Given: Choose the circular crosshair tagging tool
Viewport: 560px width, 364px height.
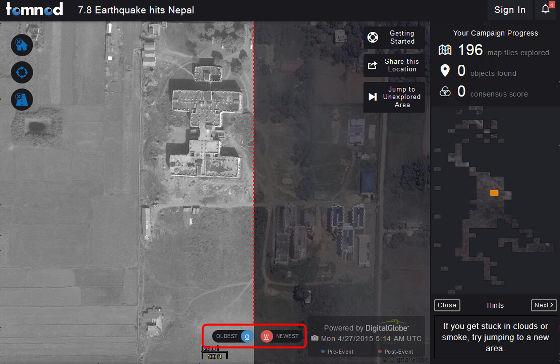Looking at the screenshot, I should [x=22, y=72].
